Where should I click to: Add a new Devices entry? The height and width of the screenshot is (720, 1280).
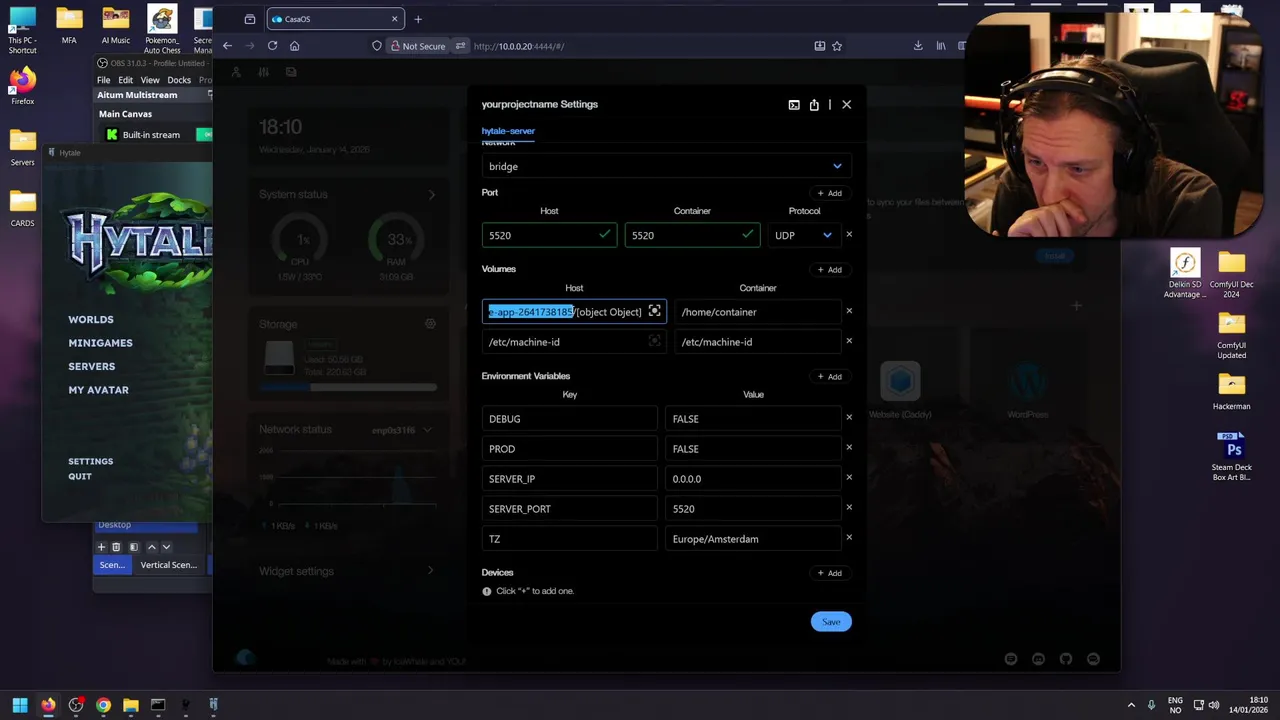(829, 573)
